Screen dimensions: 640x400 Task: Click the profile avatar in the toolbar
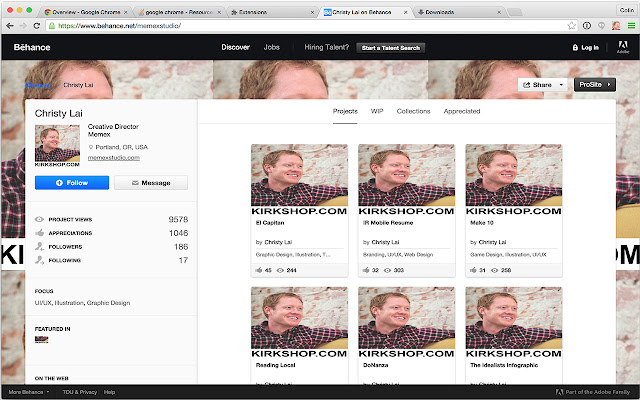[x=616, y=26]
